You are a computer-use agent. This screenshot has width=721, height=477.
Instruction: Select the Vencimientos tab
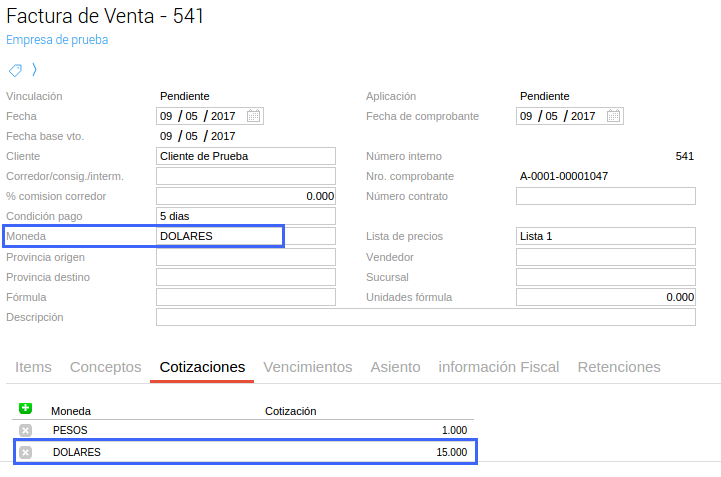point(308,367)
